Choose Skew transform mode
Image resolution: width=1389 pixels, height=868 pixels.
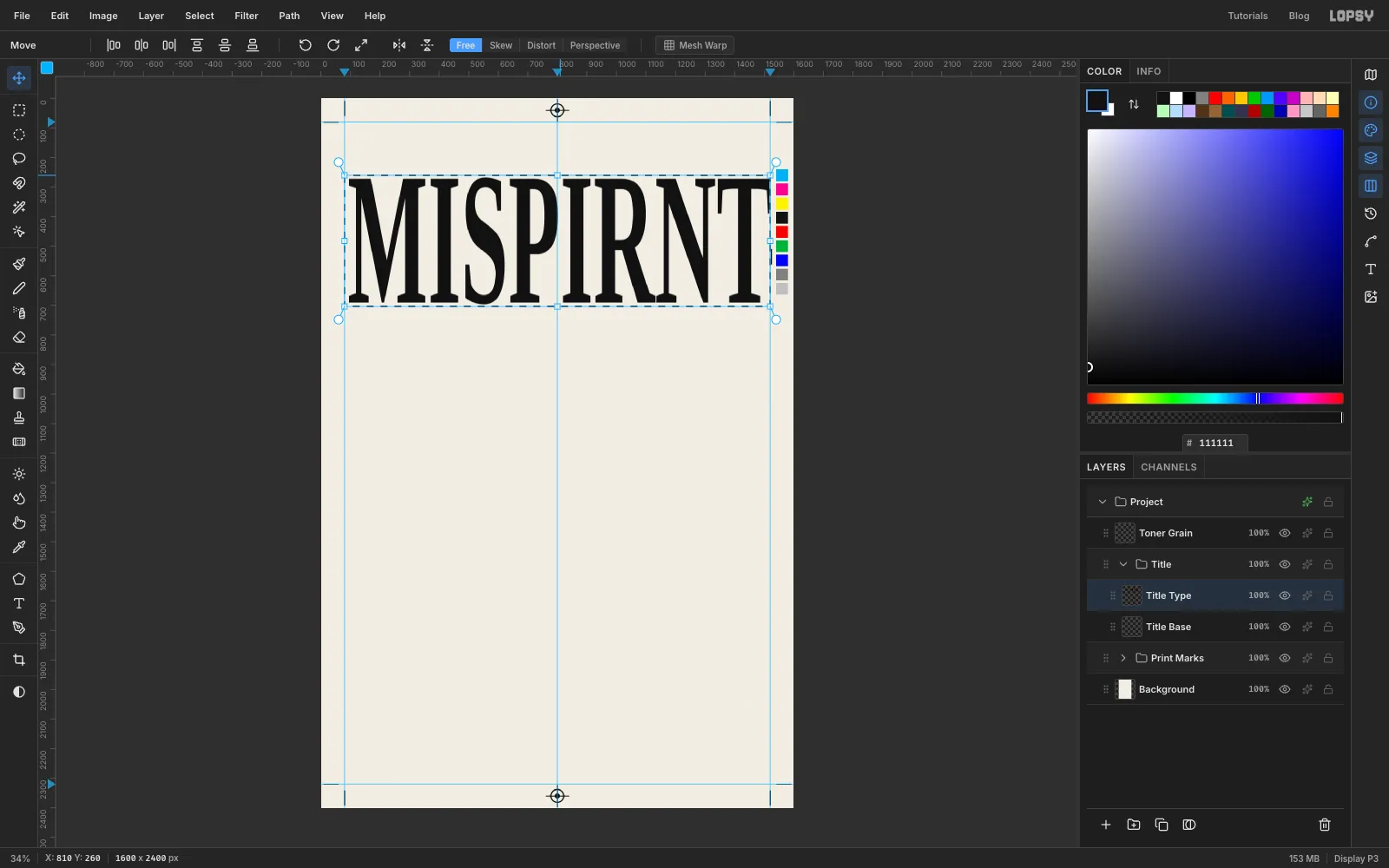pyautogui.click(x=501, y=45)
